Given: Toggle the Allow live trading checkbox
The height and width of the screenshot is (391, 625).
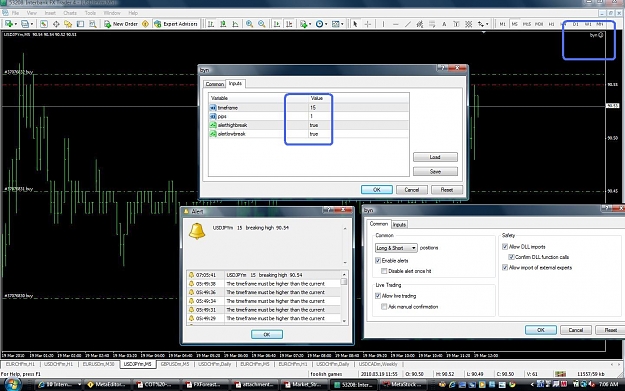Looking at the screenshot, I should point(378,296).
